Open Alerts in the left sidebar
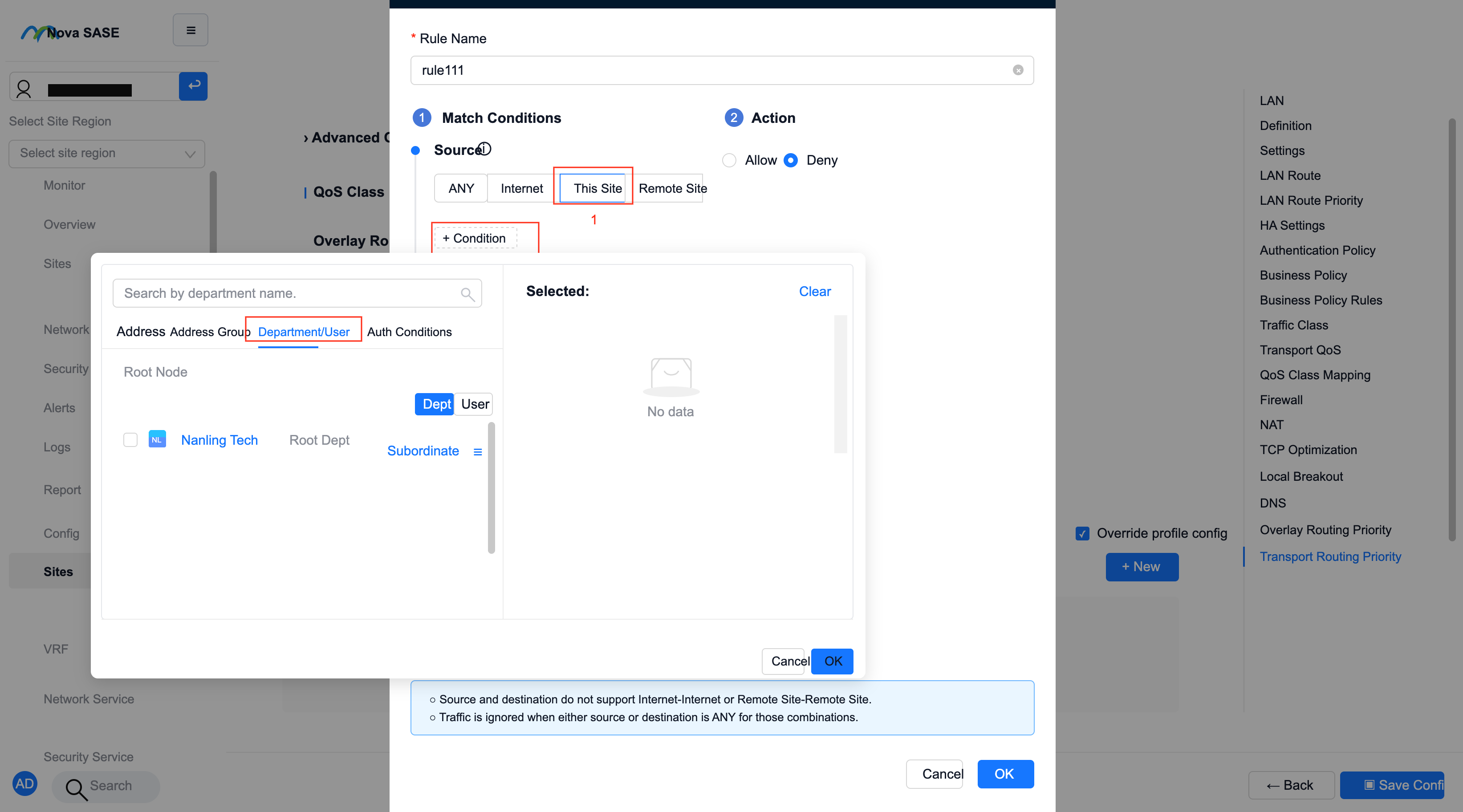The width and height of the screenshot is (1463, 812). (x=59, y=408)
